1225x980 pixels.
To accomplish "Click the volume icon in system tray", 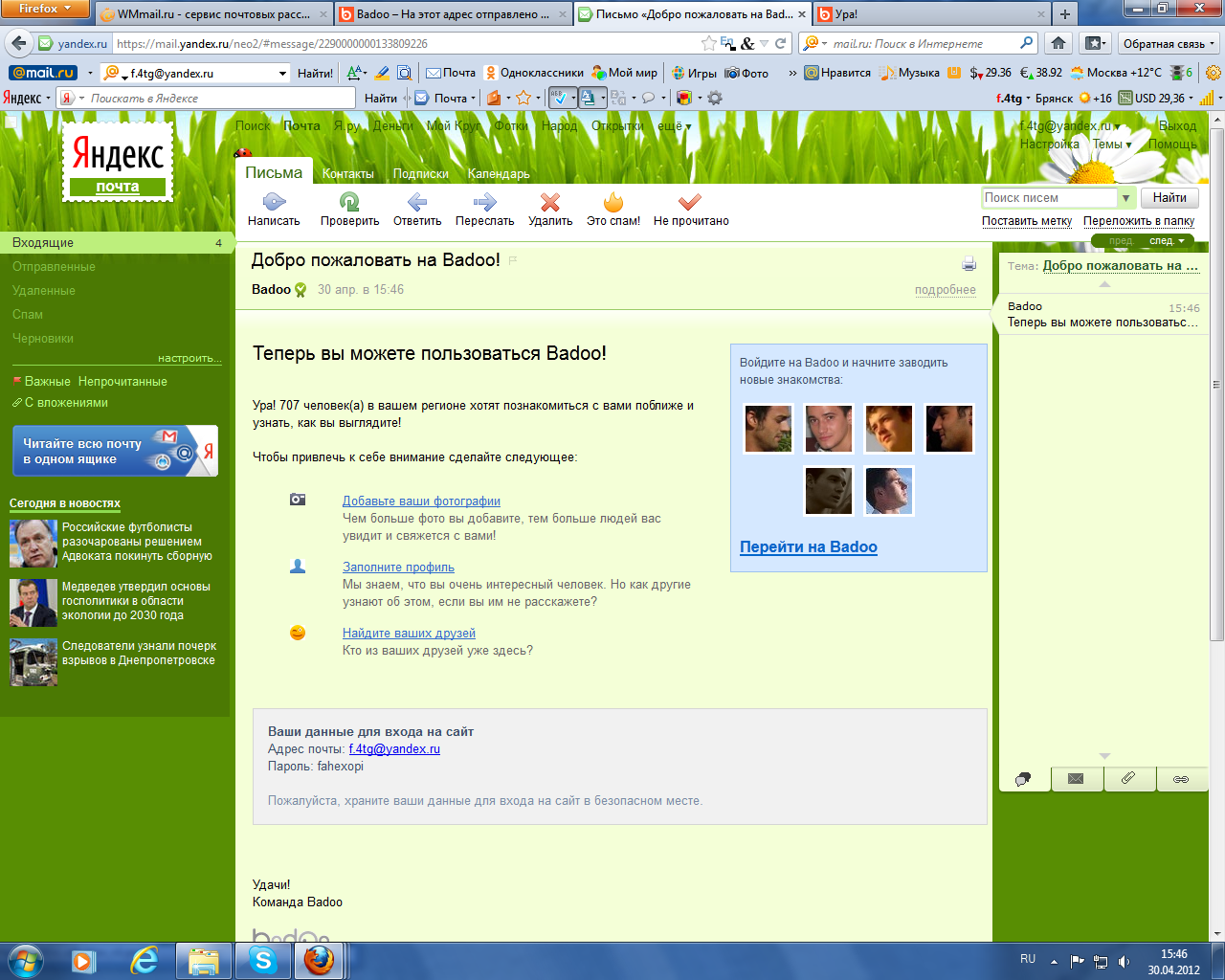I will [x=1125, y=961].
